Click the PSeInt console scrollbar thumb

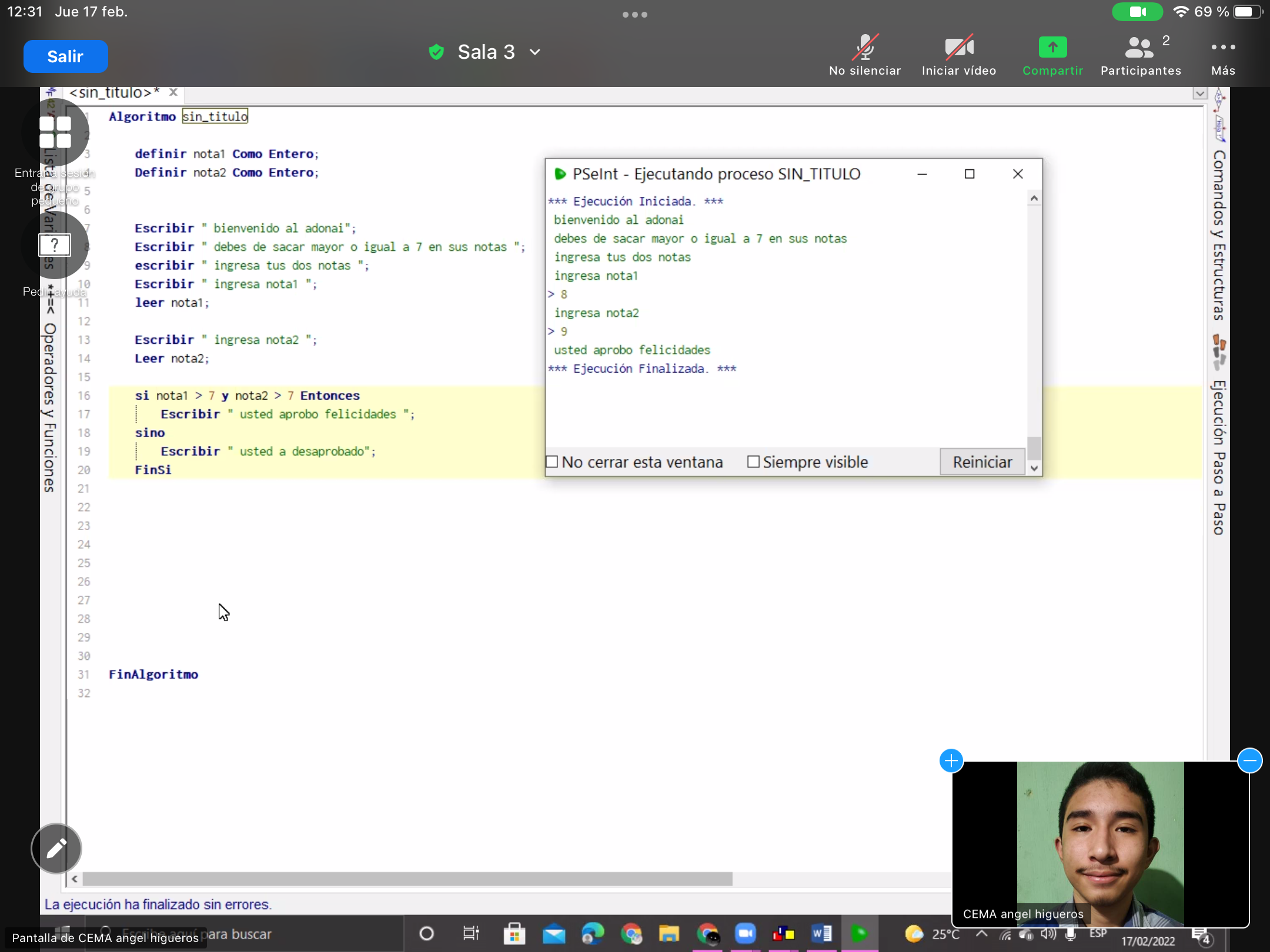(1034, 448)
